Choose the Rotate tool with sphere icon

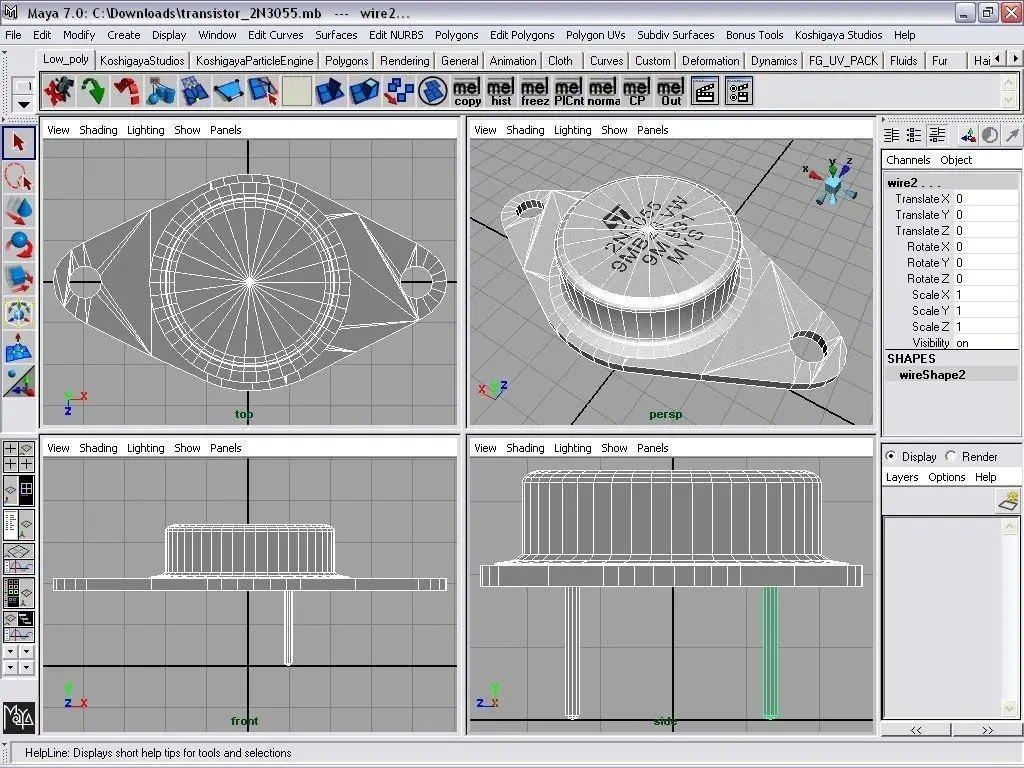click(18, 246)
